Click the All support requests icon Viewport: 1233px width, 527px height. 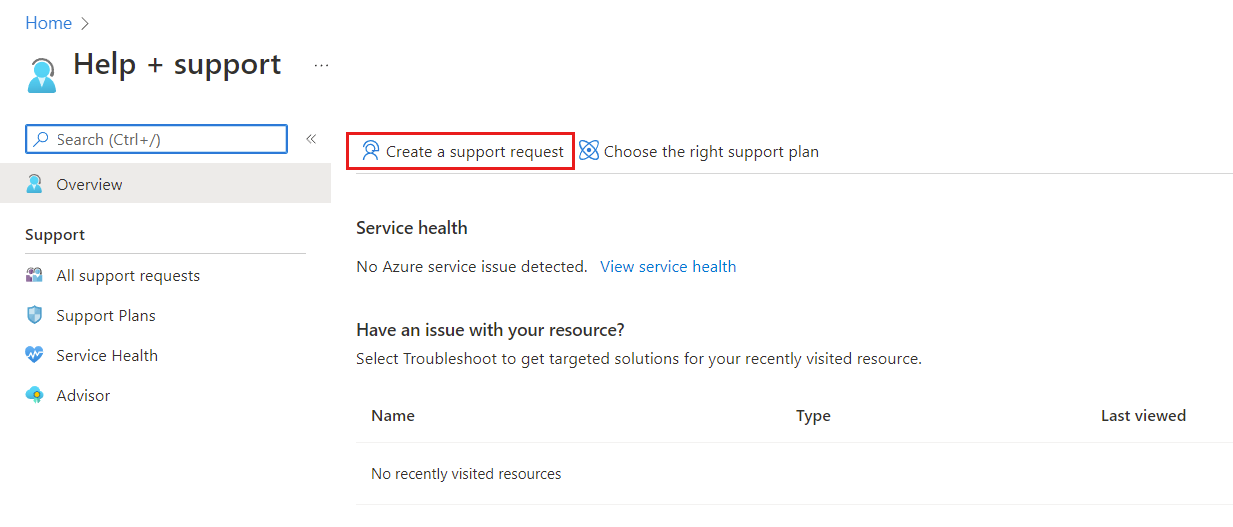point(35,275)
